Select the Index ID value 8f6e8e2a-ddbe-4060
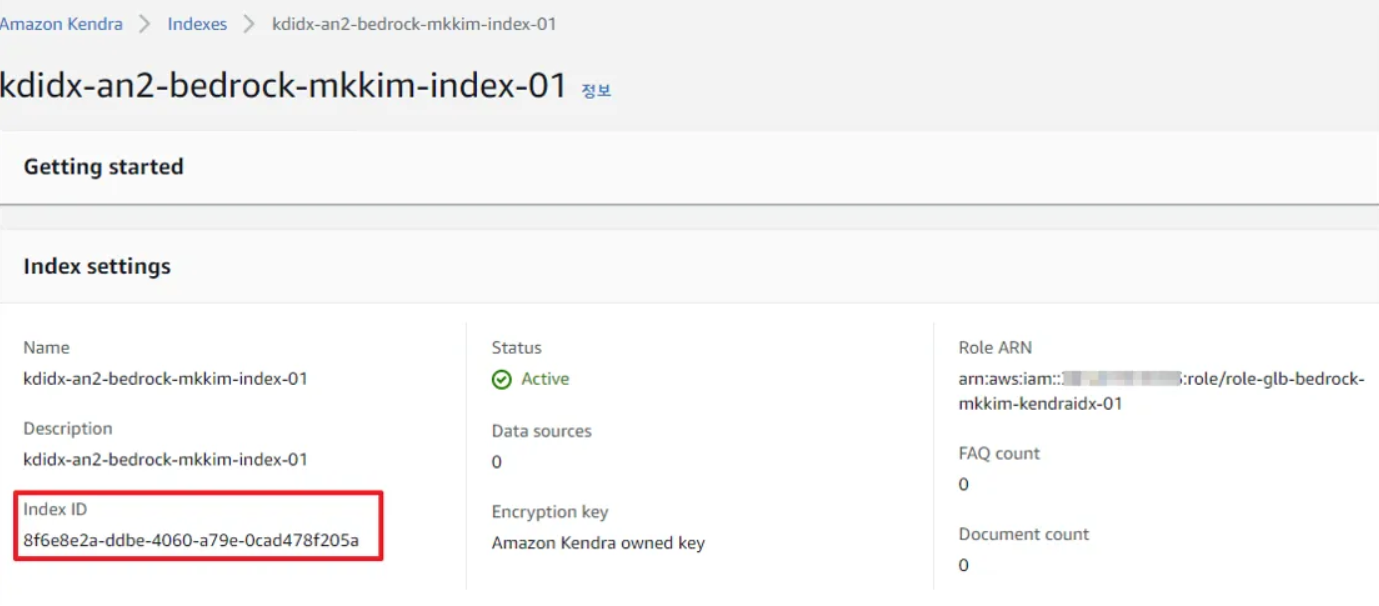Viewport: 1379px width, 606px height. pos(191,542)
